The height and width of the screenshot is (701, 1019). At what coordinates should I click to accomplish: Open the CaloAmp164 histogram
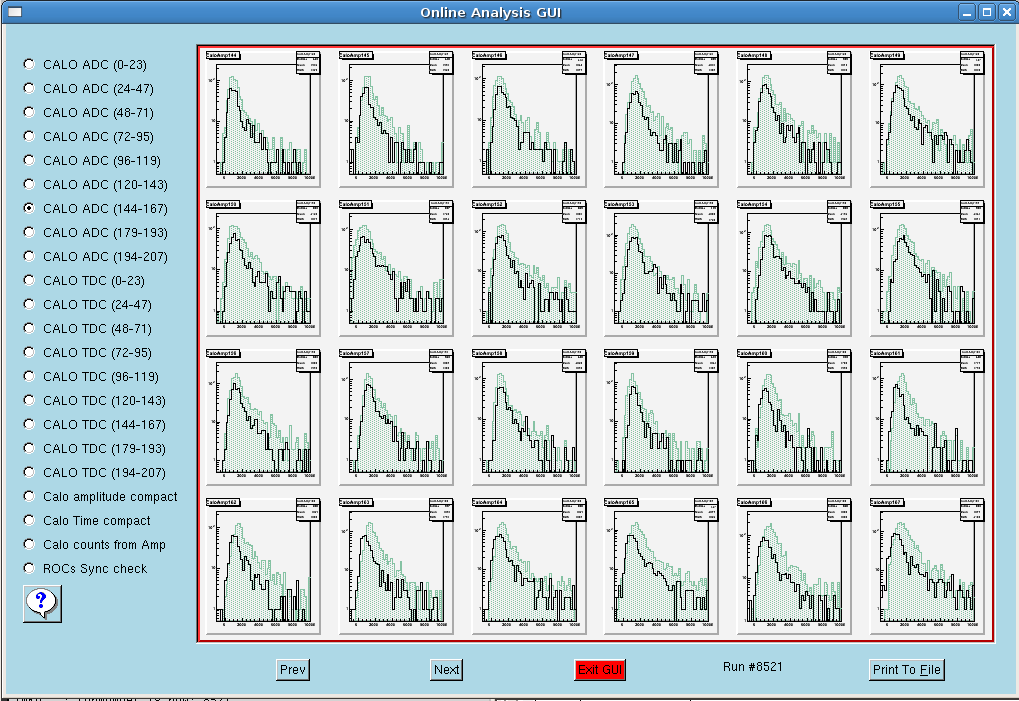[x=528, y=566]
